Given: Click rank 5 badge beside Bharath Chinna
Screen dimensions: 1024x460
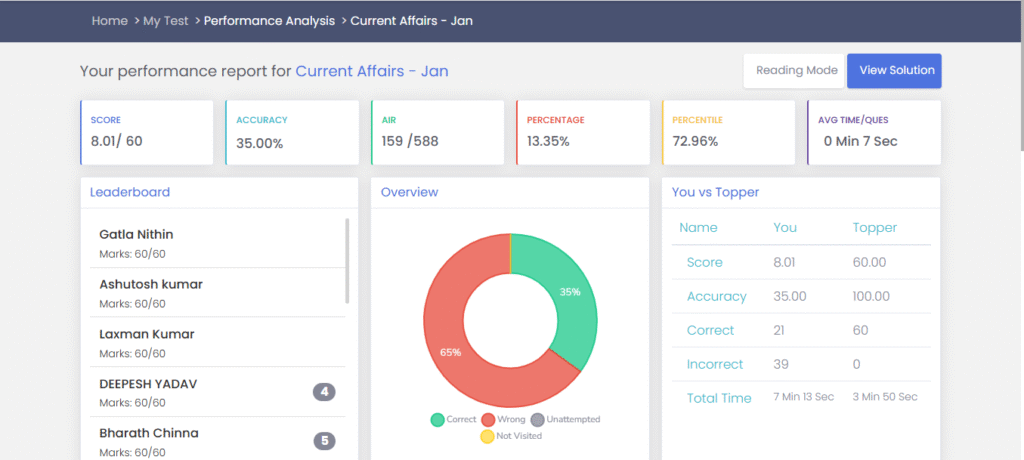Looking at the screenshot, I should 324,441.
